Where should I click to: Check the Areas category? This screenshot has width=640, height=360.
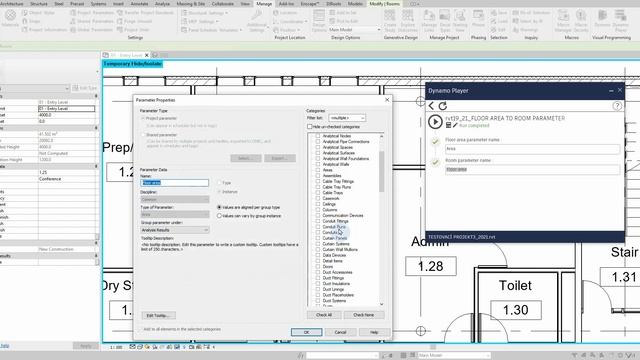coord(318,170)
